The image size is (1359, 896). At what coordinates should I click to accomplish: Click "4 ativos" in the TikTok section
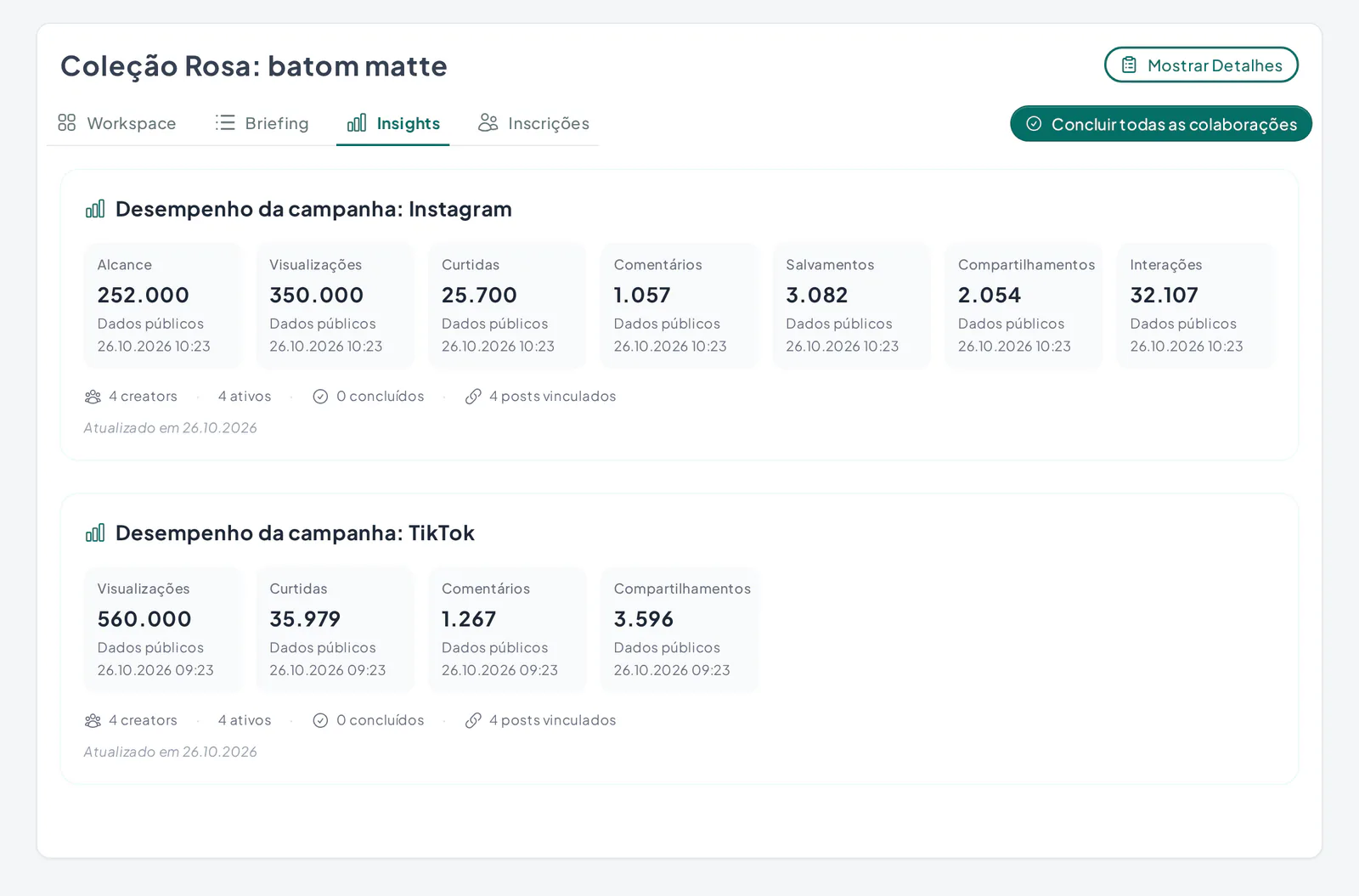(245, 720)
